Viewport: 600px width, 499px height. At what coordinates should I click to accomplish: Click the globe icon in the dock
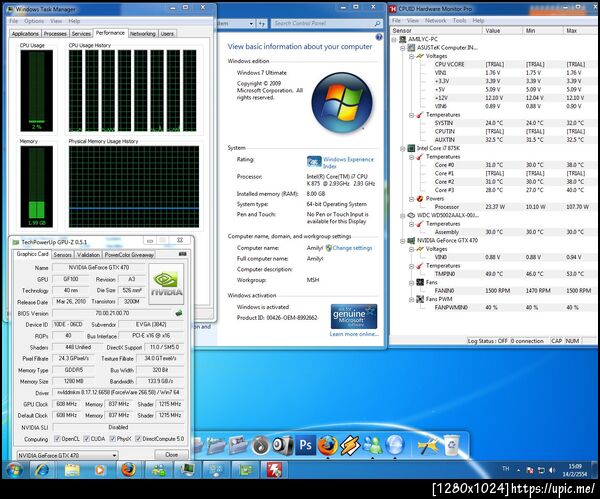(395, 445)
